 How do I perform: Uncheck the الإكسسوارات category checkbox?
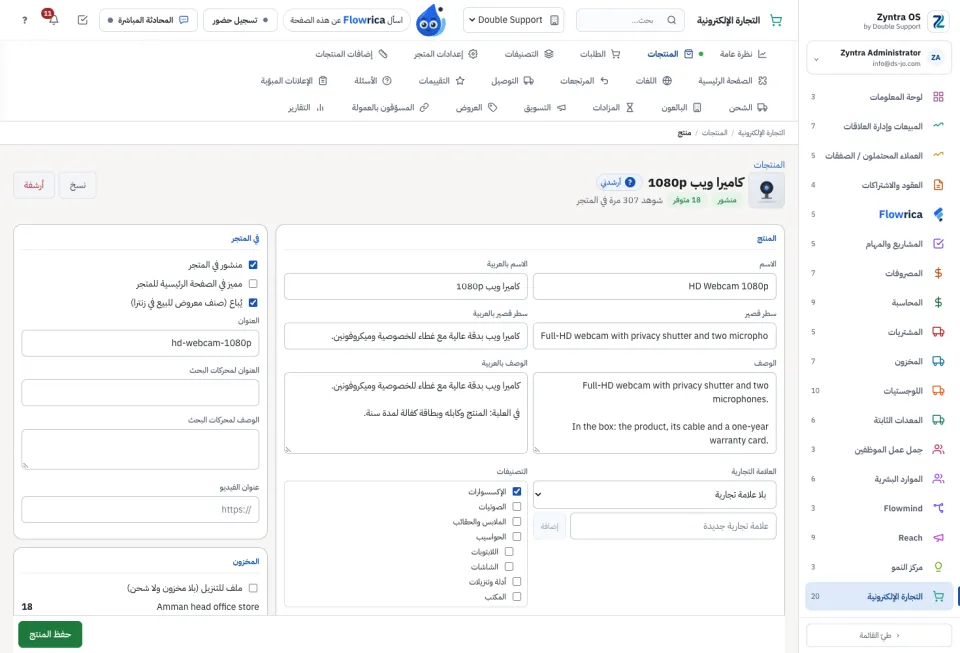pos(517,491)
